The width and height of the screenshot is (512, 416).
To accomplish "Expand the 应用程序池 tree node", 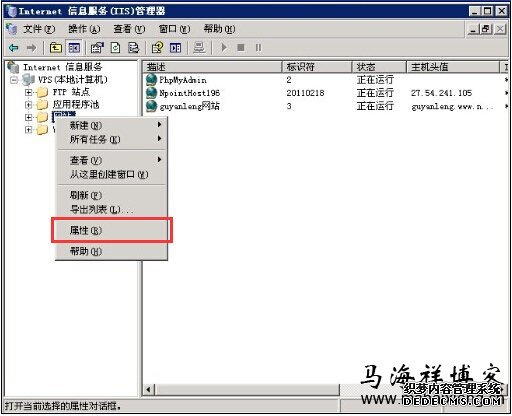I will click(29, 105).
